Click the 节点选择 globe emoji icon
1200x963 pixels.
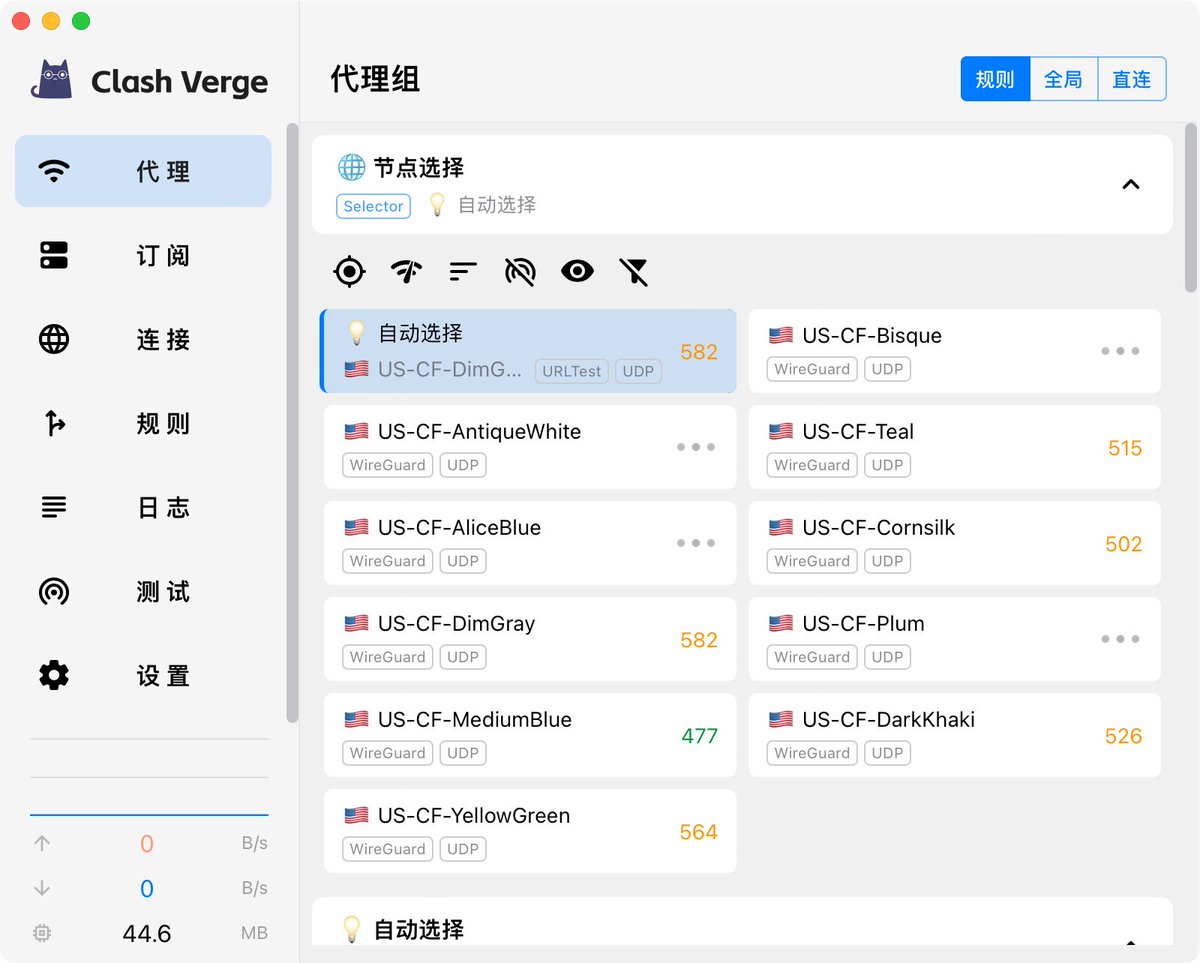click(x=351, y=167)
